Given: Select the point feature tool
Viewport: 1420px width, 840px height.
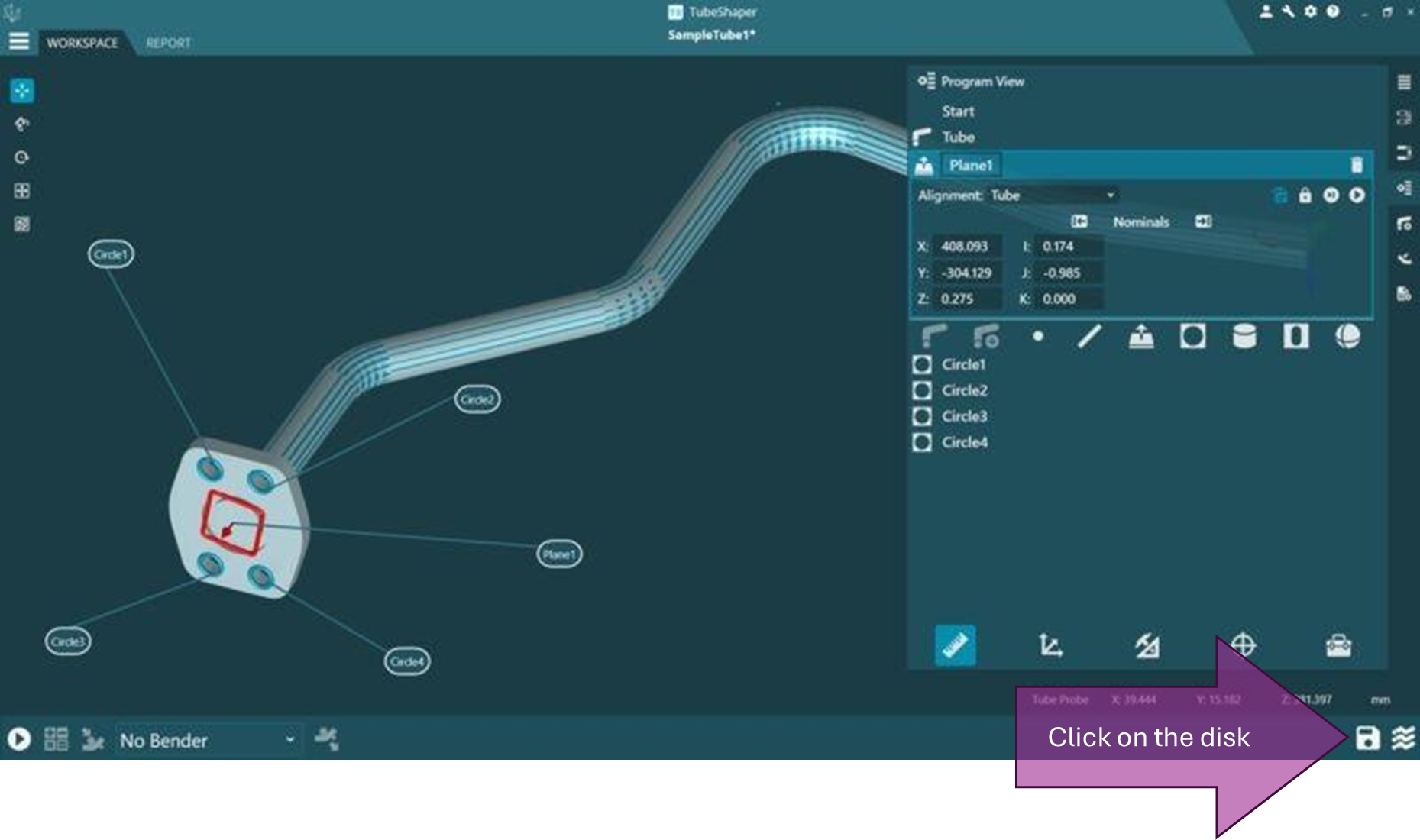Looking at the screenshot, I should pyautogui.click(x=1037, y=335).
